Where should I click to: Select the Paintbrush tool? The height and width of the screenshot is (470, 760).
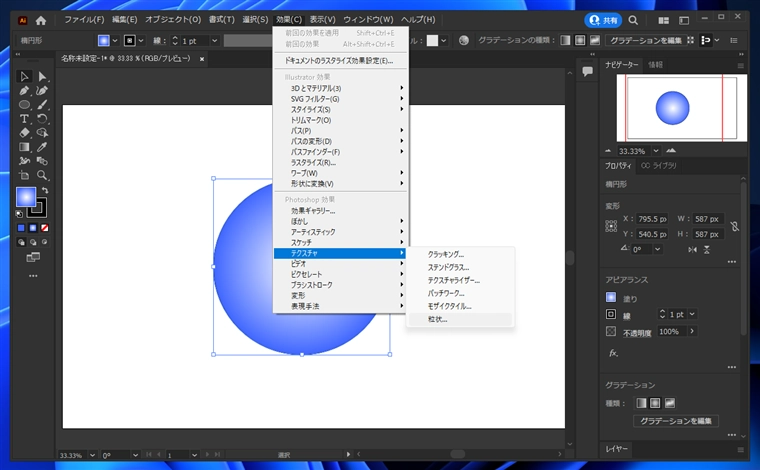click(x=42, y=105)
